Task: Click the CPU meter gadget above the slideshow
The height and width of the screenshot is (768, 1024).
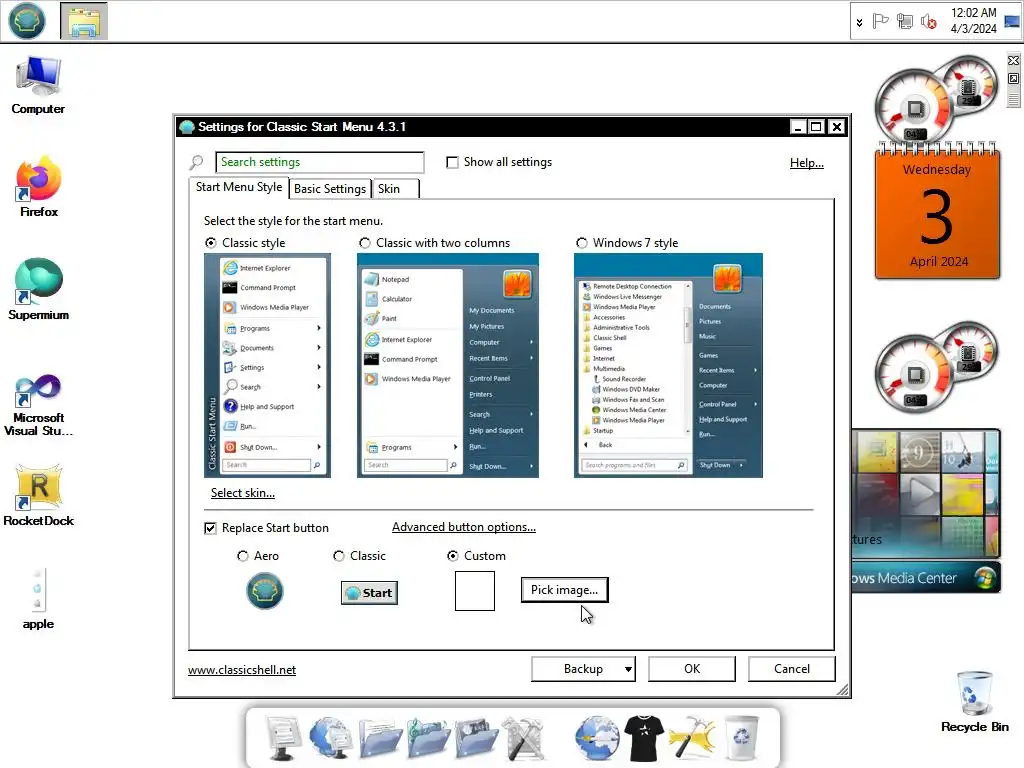Action: (x=936, y=368)
